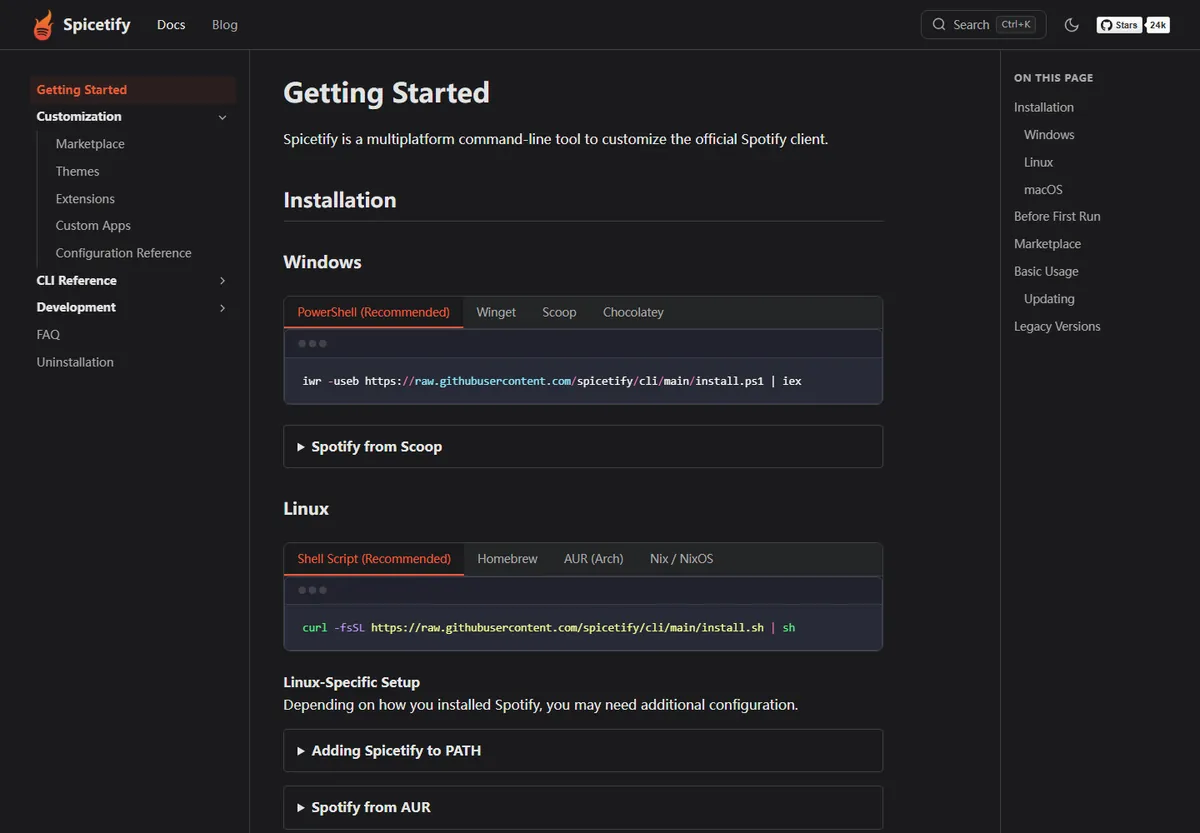Open Uninstallation in the sidebar

click(75, 362)
